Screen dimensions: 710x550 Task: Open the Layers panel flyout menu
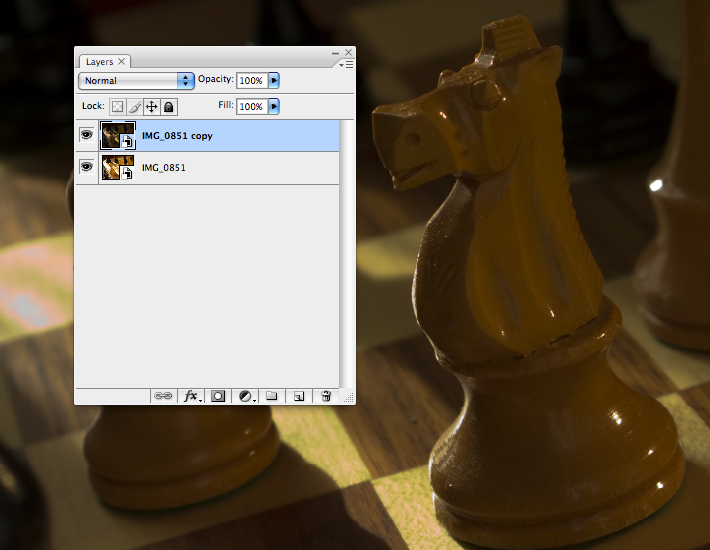coord(346,65)
